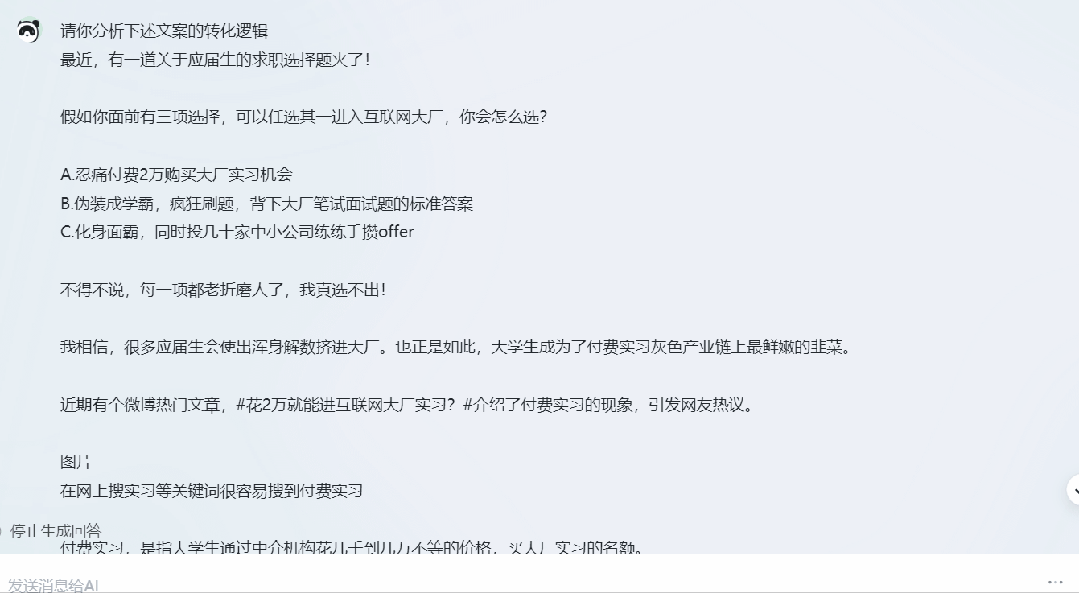Click the caption 在网上搜实习等关键词
The height and width of the screenshot is (593, 1079).
pos(211,490)
